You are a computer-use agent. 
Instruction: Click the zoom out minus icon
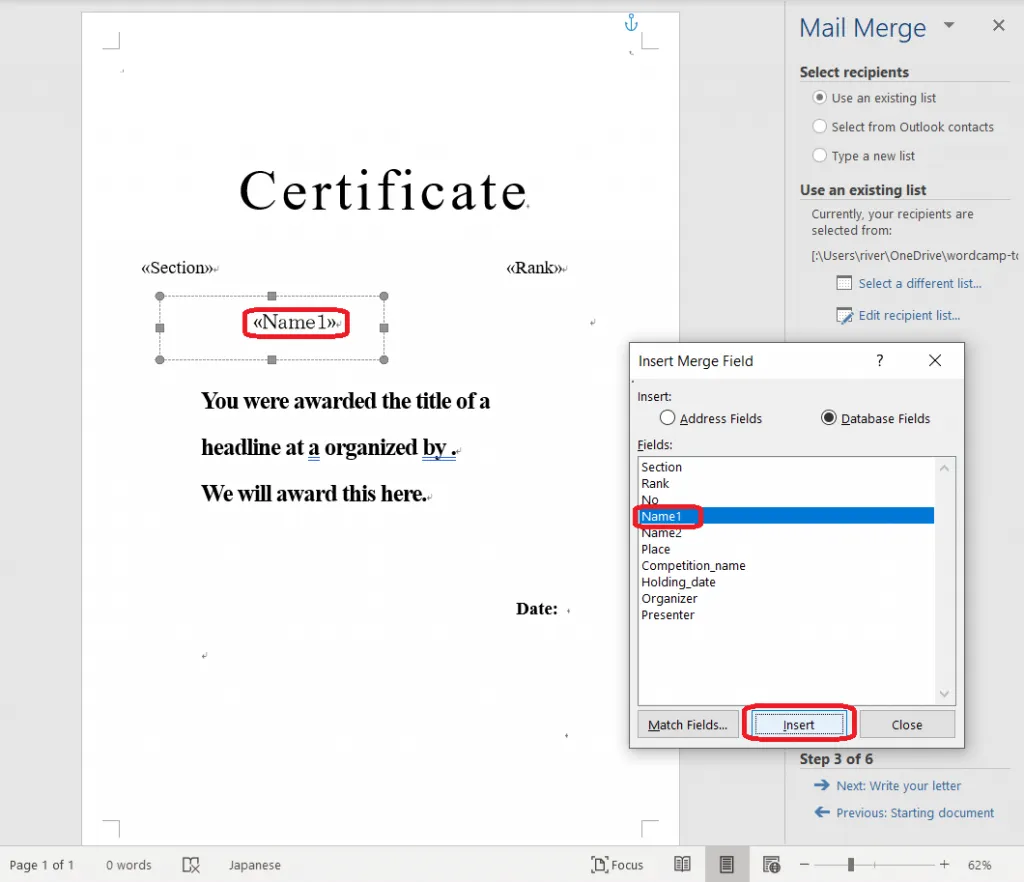click(805, 865)
